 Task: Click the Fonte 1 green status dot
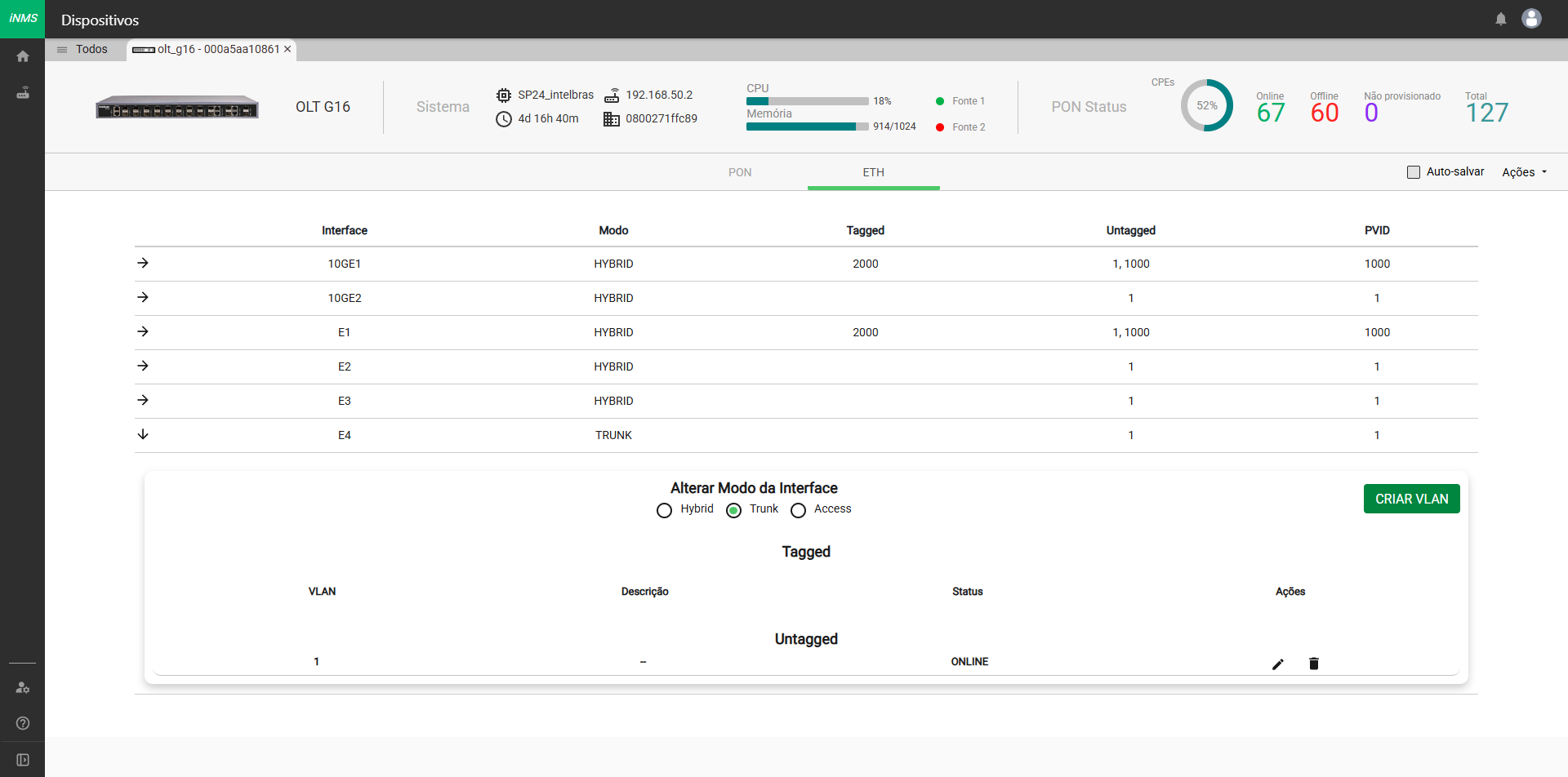click(940, 101)
